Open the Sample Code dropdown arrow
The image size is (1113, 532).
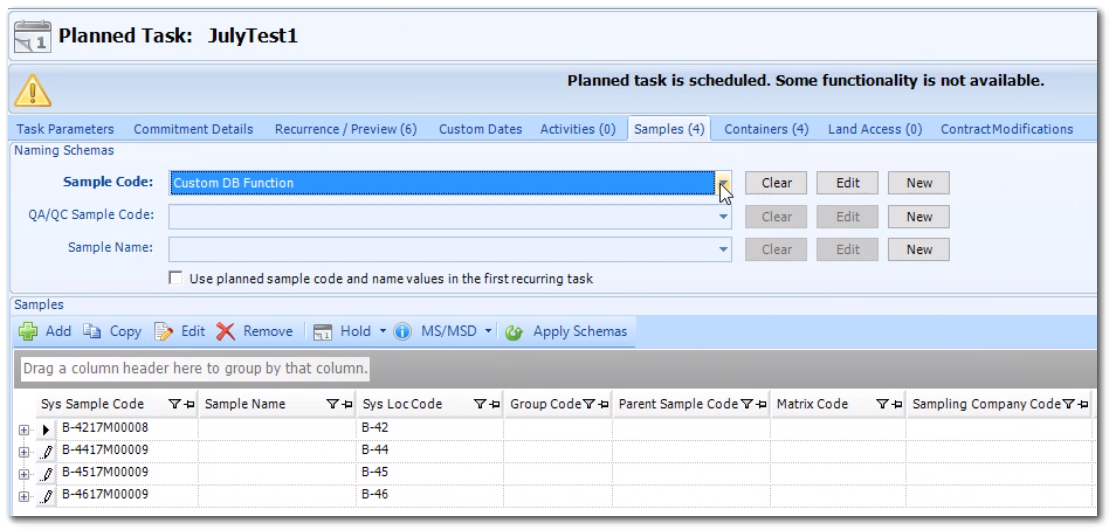723,183
